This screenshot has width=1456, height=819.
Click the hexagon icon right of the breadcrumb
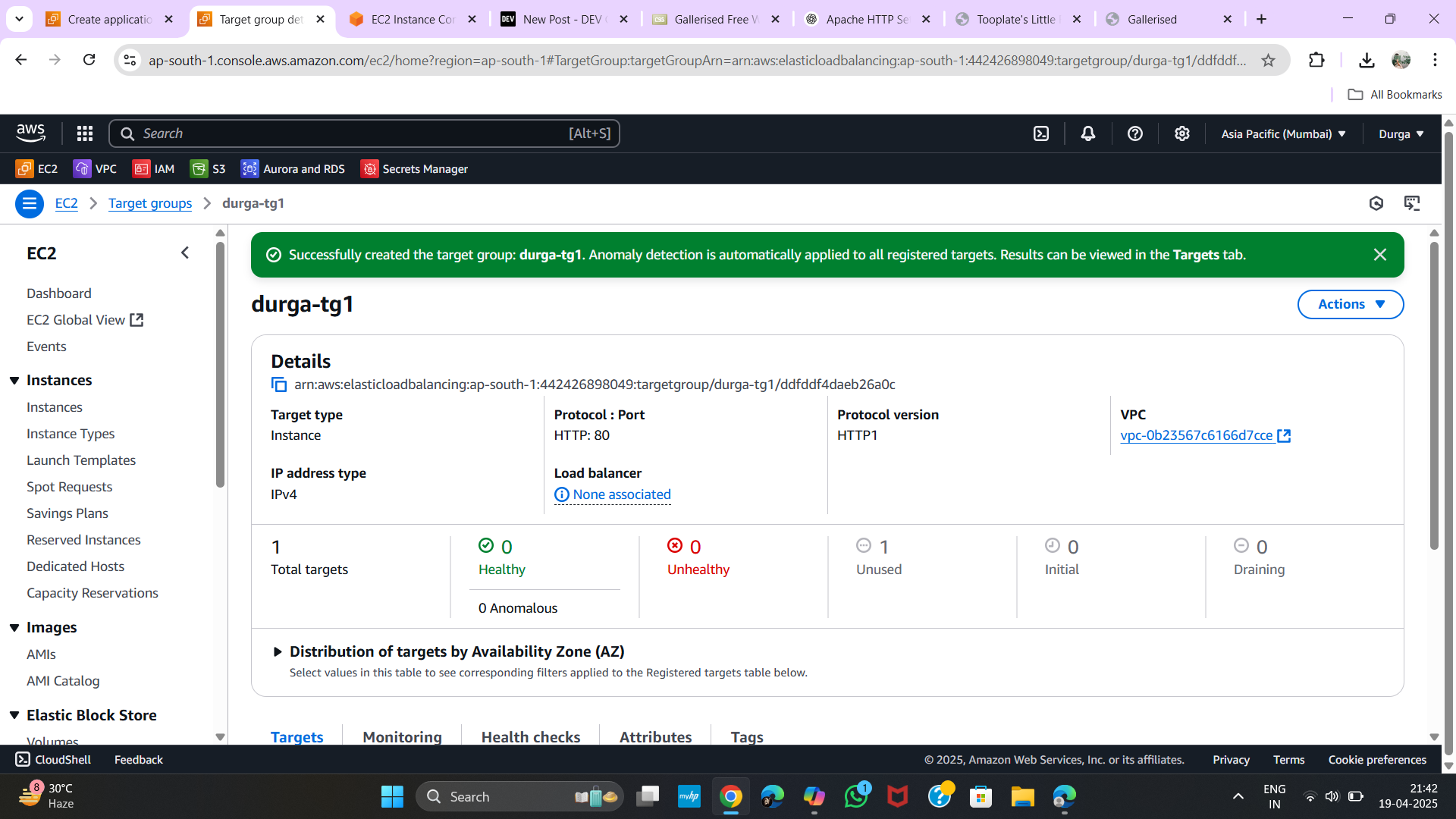(1376, 203)
